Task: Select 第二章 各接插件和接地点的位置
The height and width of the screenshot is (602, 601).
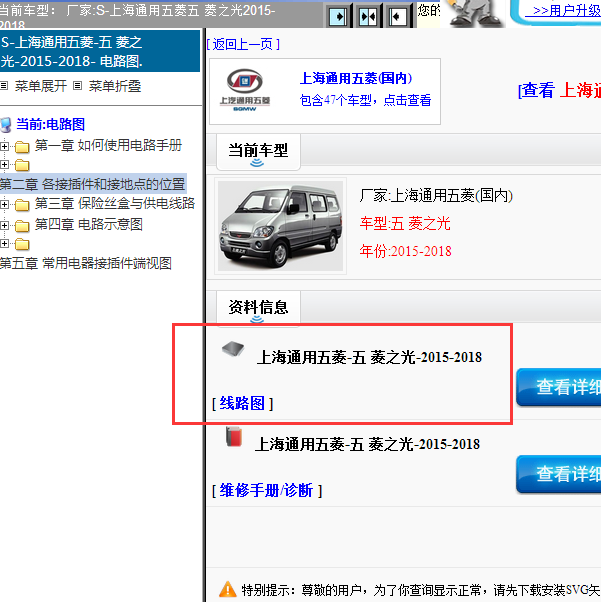Action: (x=93, y=184)
